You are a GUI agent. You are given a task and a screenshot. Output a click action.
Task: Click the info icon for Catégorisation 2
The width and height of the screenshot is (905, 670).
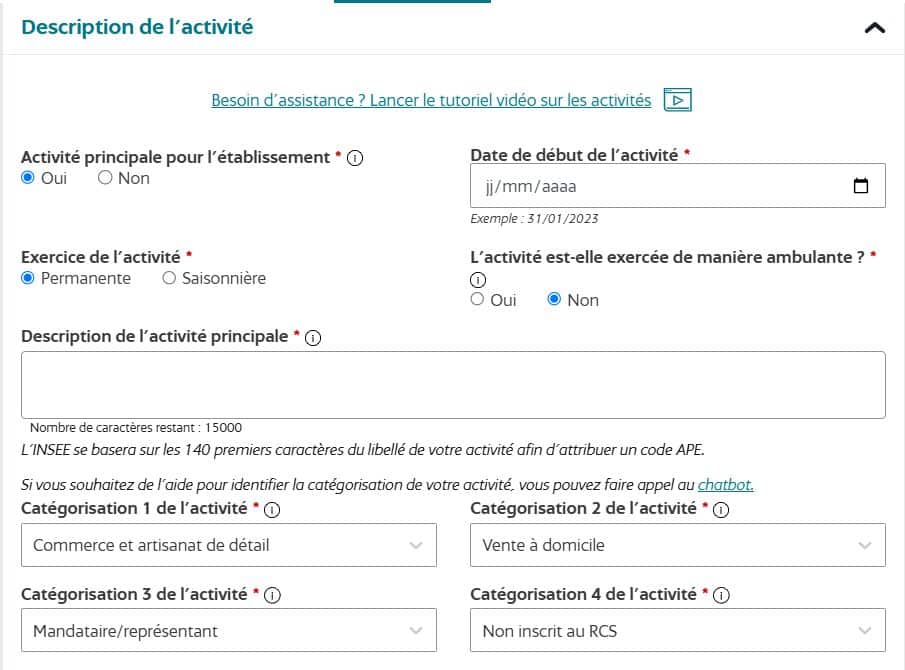[722, 508]
